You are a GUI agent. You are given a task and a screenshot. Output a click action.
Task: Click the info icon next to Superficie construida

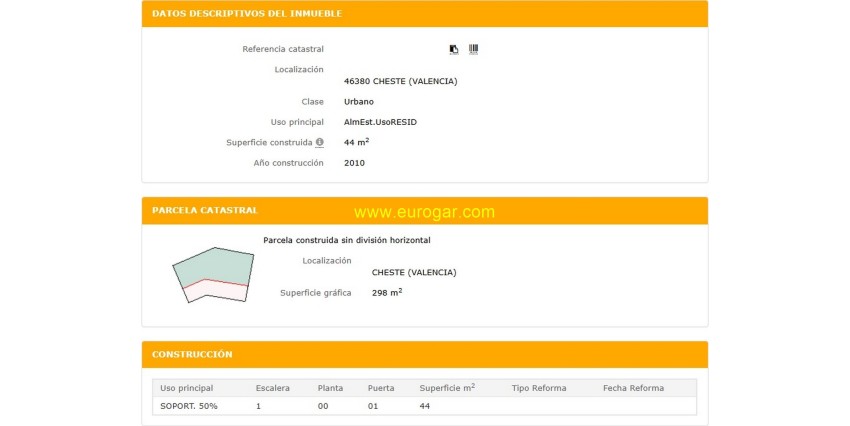[320, 143]
